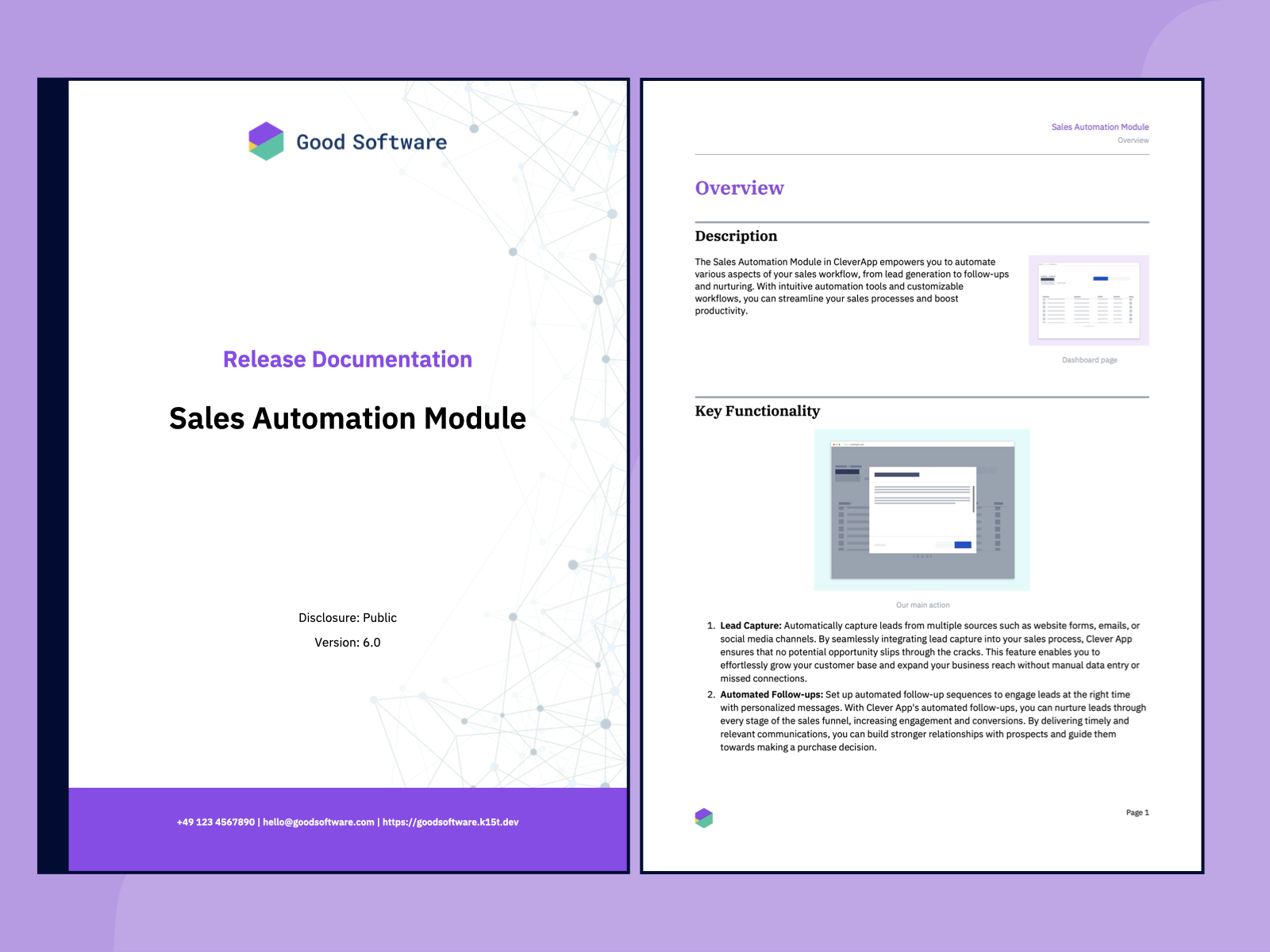This screenshot has width=1270, height=952.
Task: Click the small hexagon logo in page footer
Action: (704, 818)
